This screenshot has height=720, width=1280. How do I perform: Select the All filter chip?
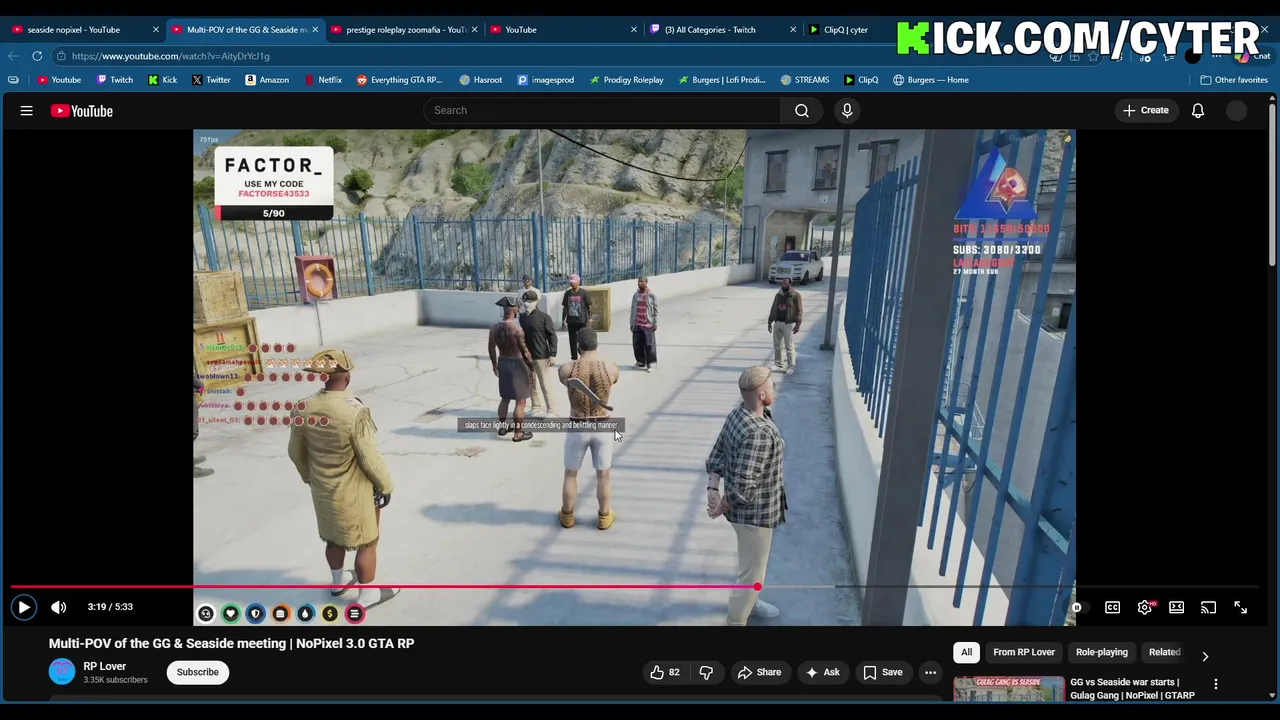(966, 652)
